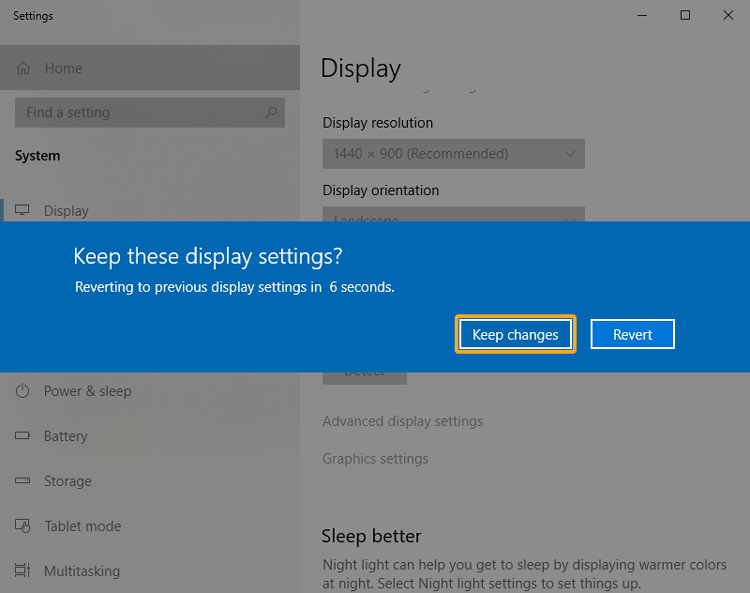Select the Battery icon in sidebar
The width and height of the screenshot is (750, 593).
point(22,436)
